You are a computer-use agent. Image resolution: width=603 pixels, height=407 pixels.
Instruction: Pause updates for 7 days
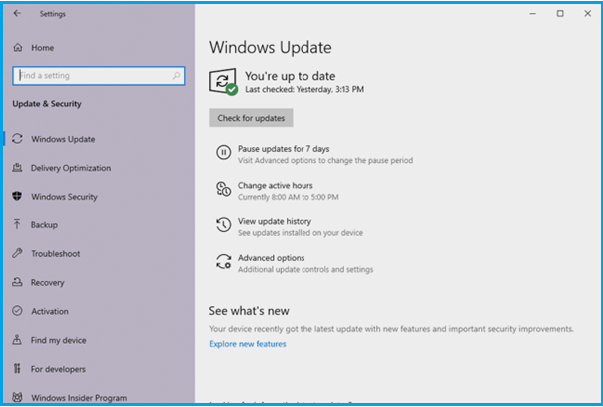tap(283, 149)
